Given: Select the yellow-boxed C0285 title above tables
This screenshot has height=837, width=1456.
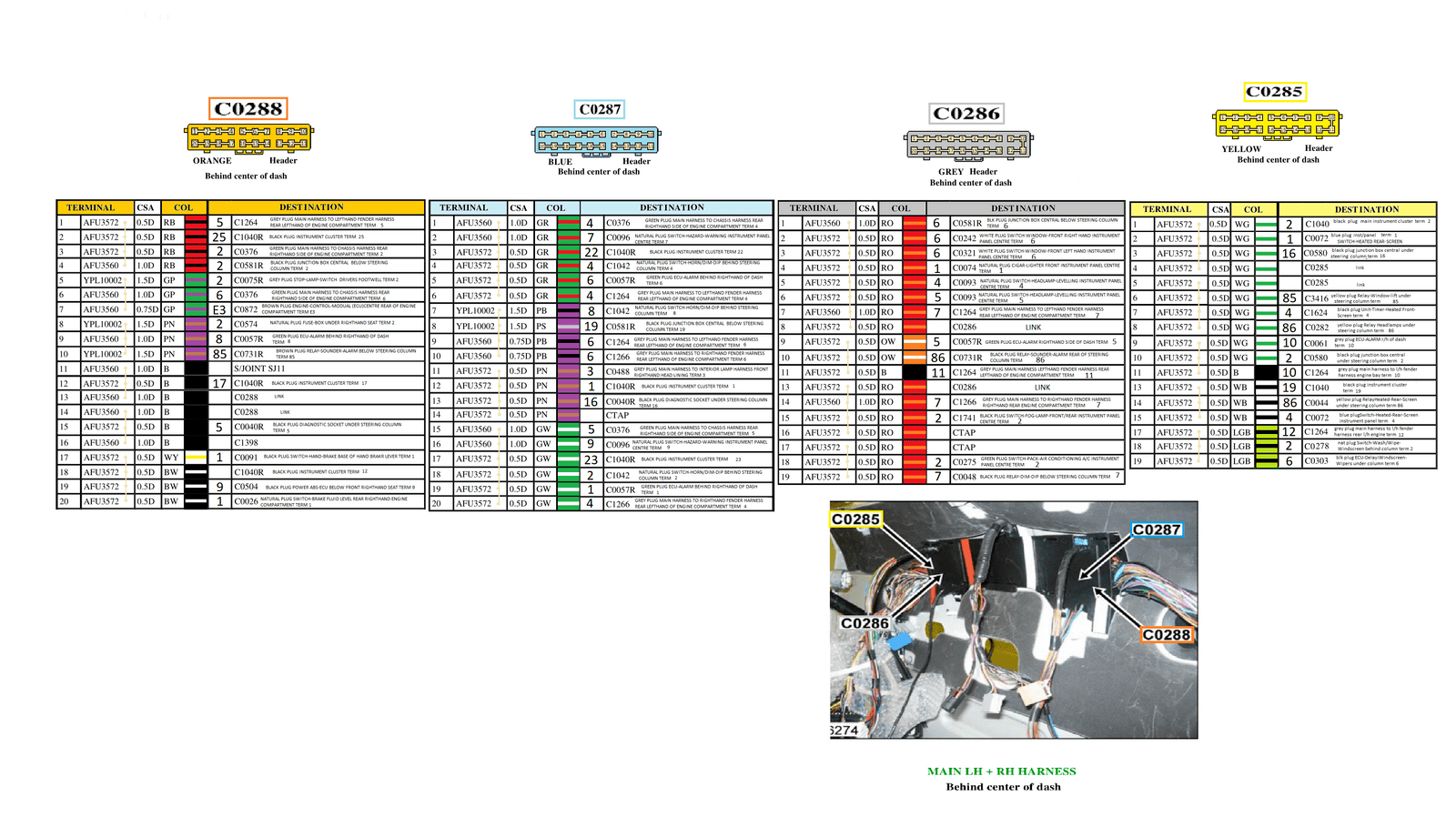Looking at the screenshot, I should coord(1275,92).
